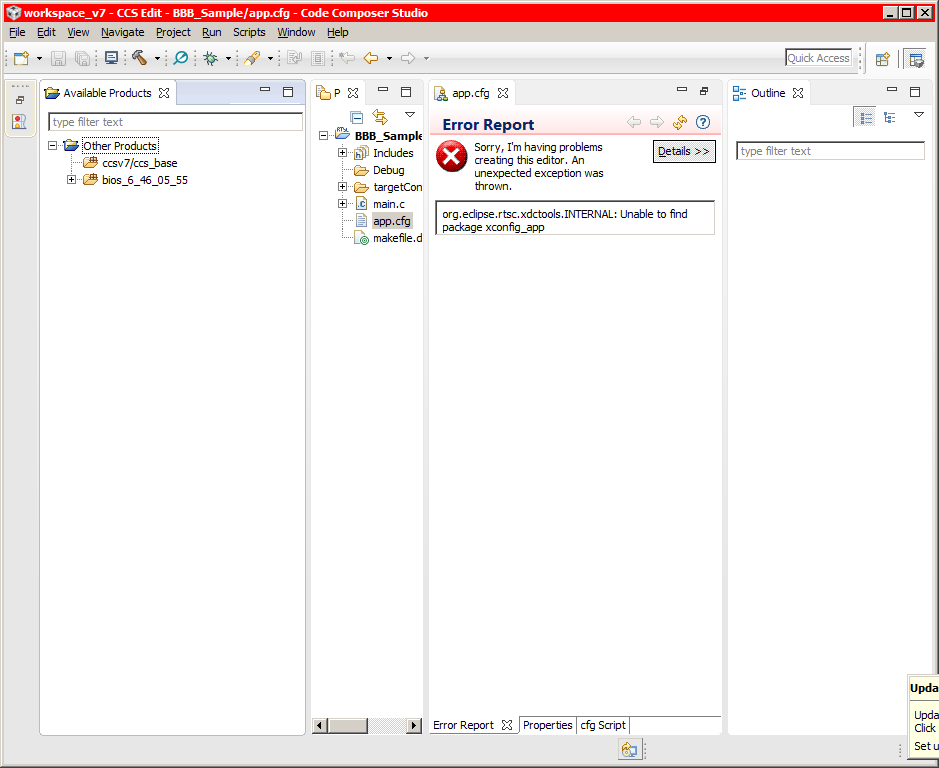Close the app.cfg editor tab
The height and width of the screenshot is (768, 939).
coord(503,93)
